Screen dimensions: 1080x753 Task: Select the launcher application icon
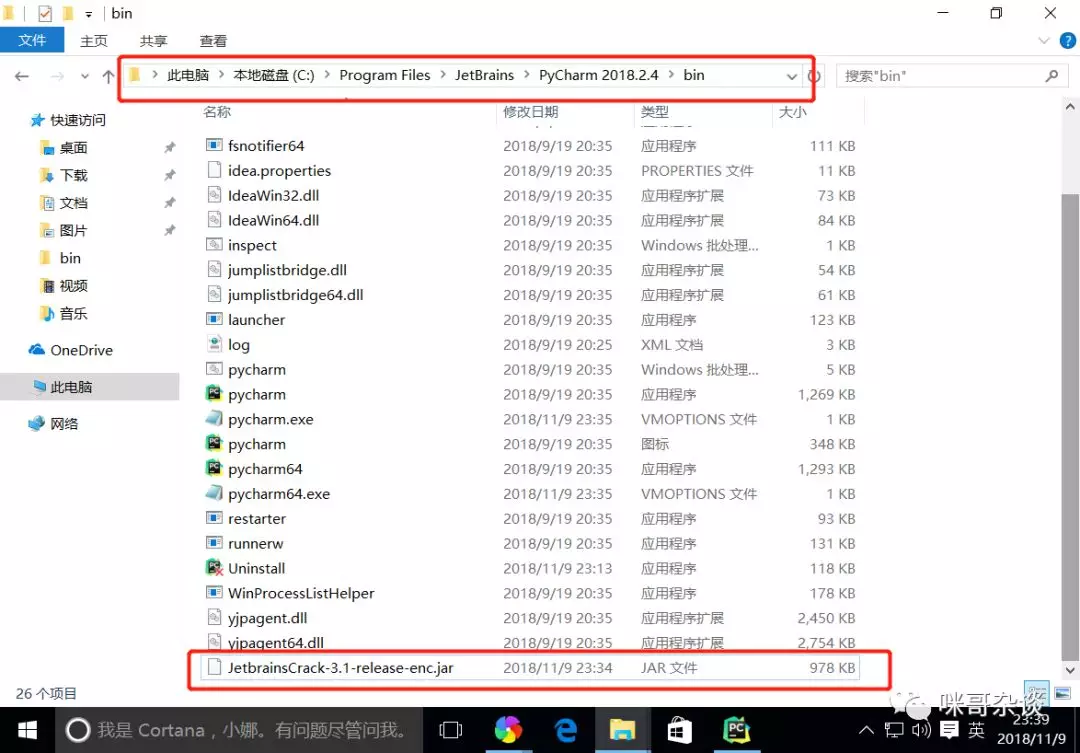(x=214, y=319)
